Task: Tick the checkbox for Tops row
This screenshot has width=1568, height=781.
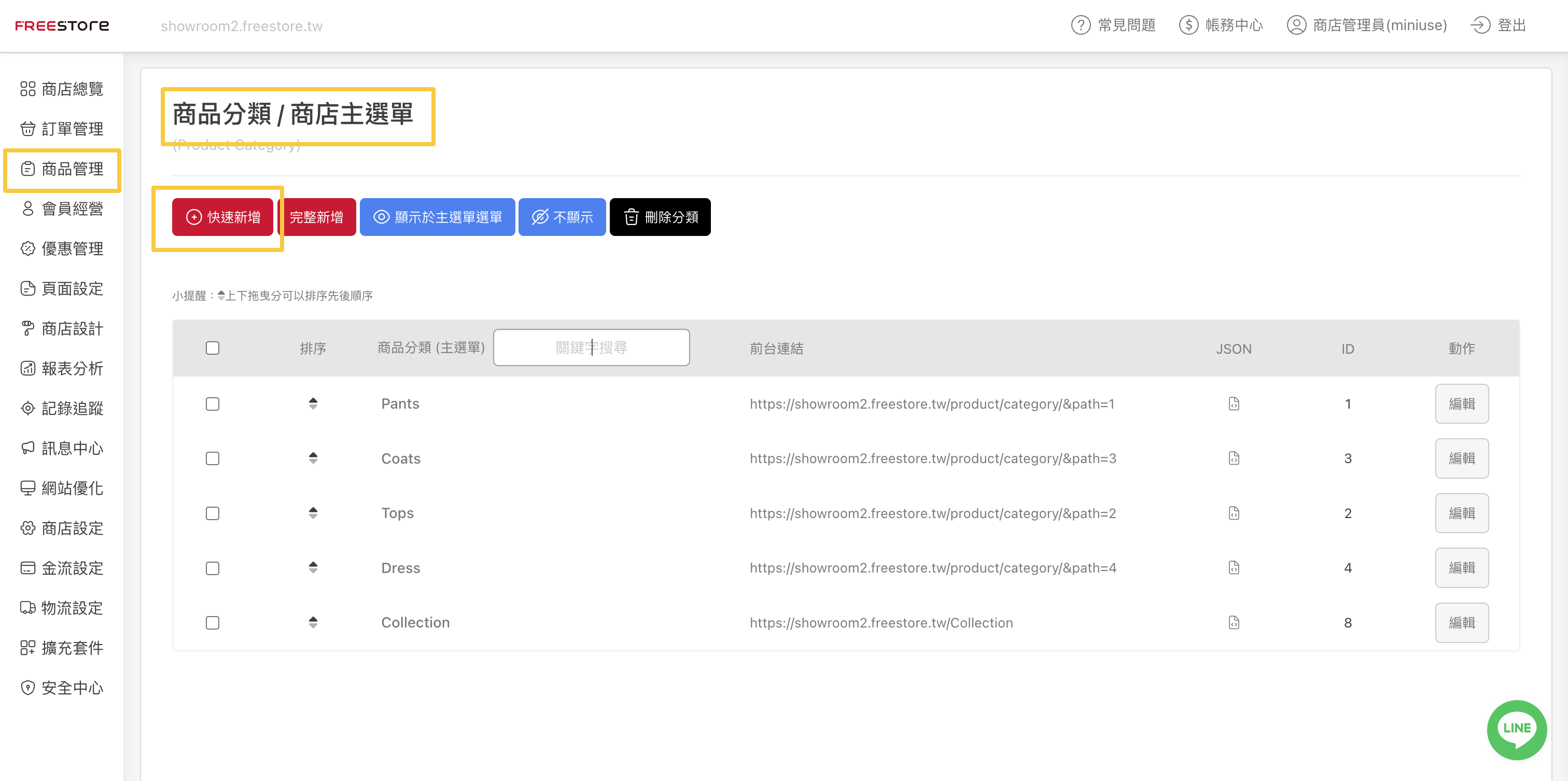Action: click(213, 513)
